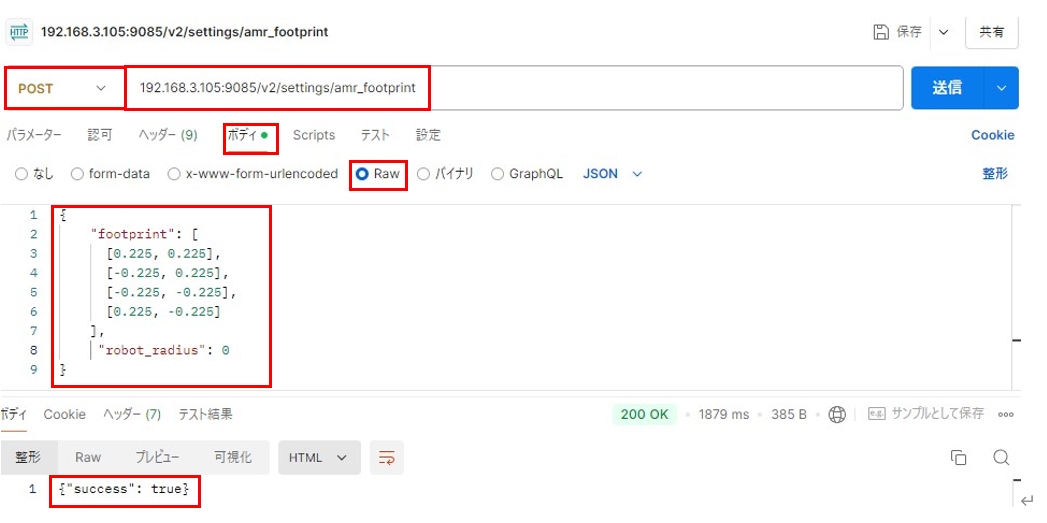
Task: Click the 共有 share button
Action: pyautogui.click(x=991, y=32)
